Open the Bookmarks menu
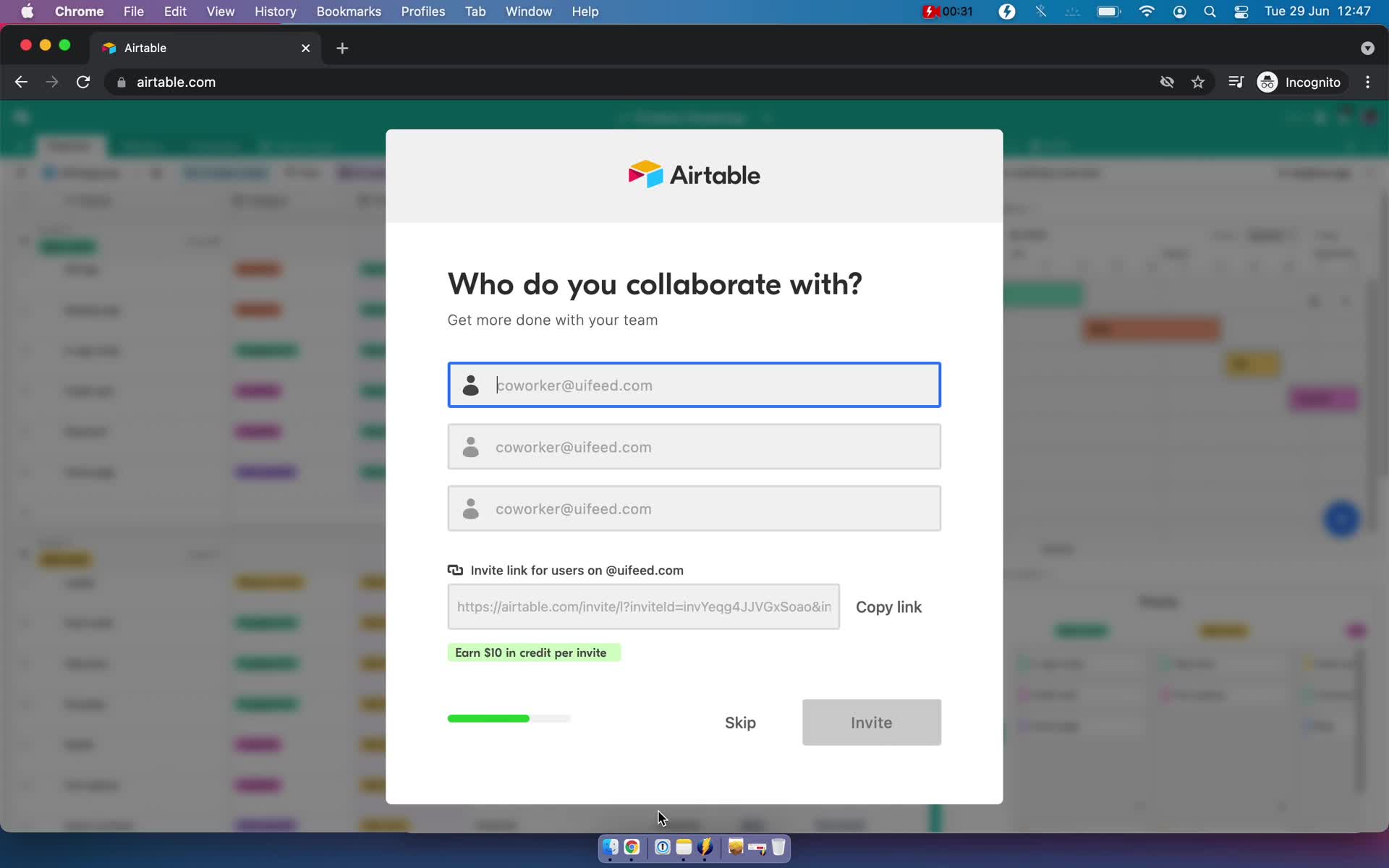This screenshot has height=868, width=1389. [x=349, y=12]
